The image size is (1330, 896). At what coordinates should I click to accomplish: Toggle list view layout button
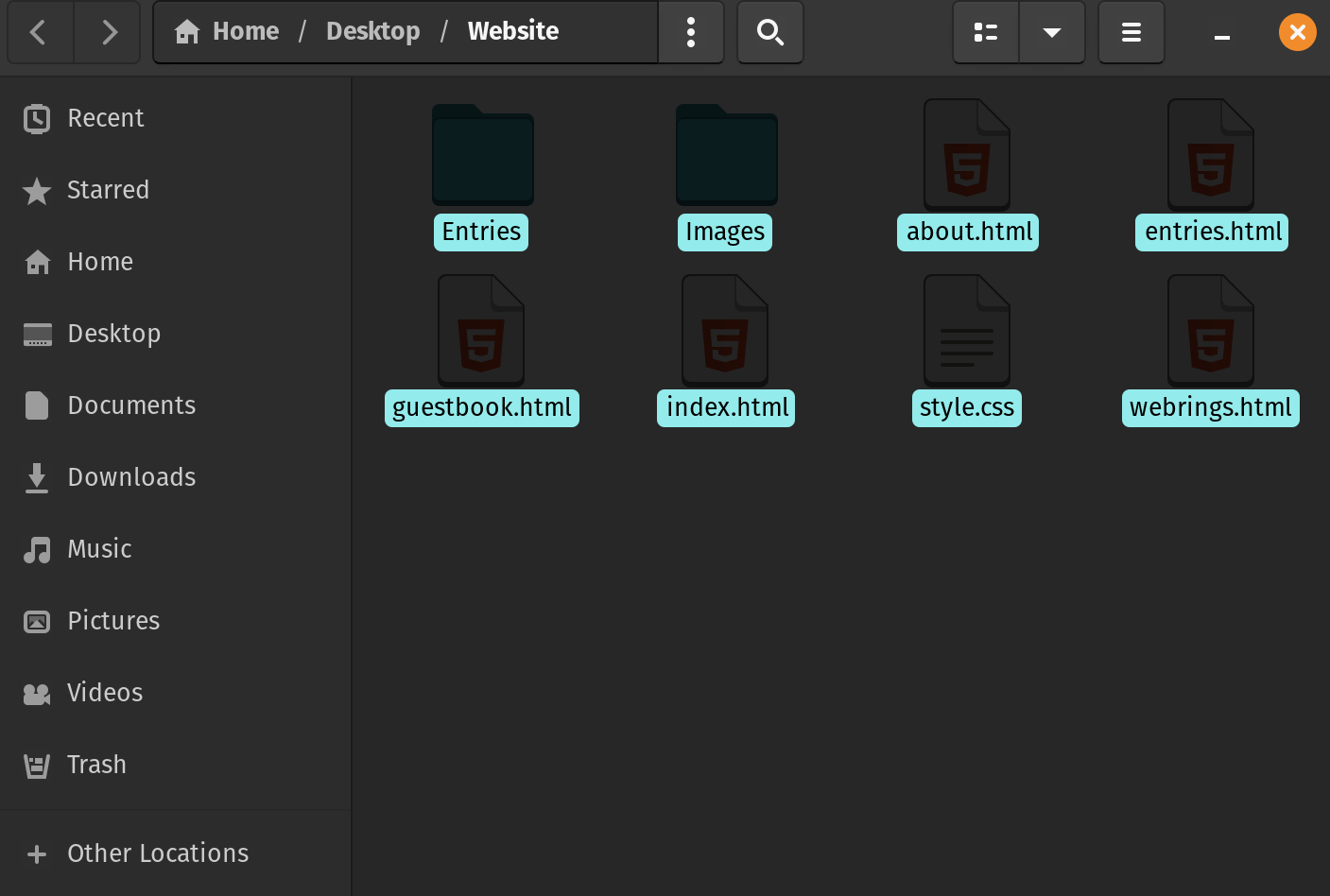coord(985,33)
